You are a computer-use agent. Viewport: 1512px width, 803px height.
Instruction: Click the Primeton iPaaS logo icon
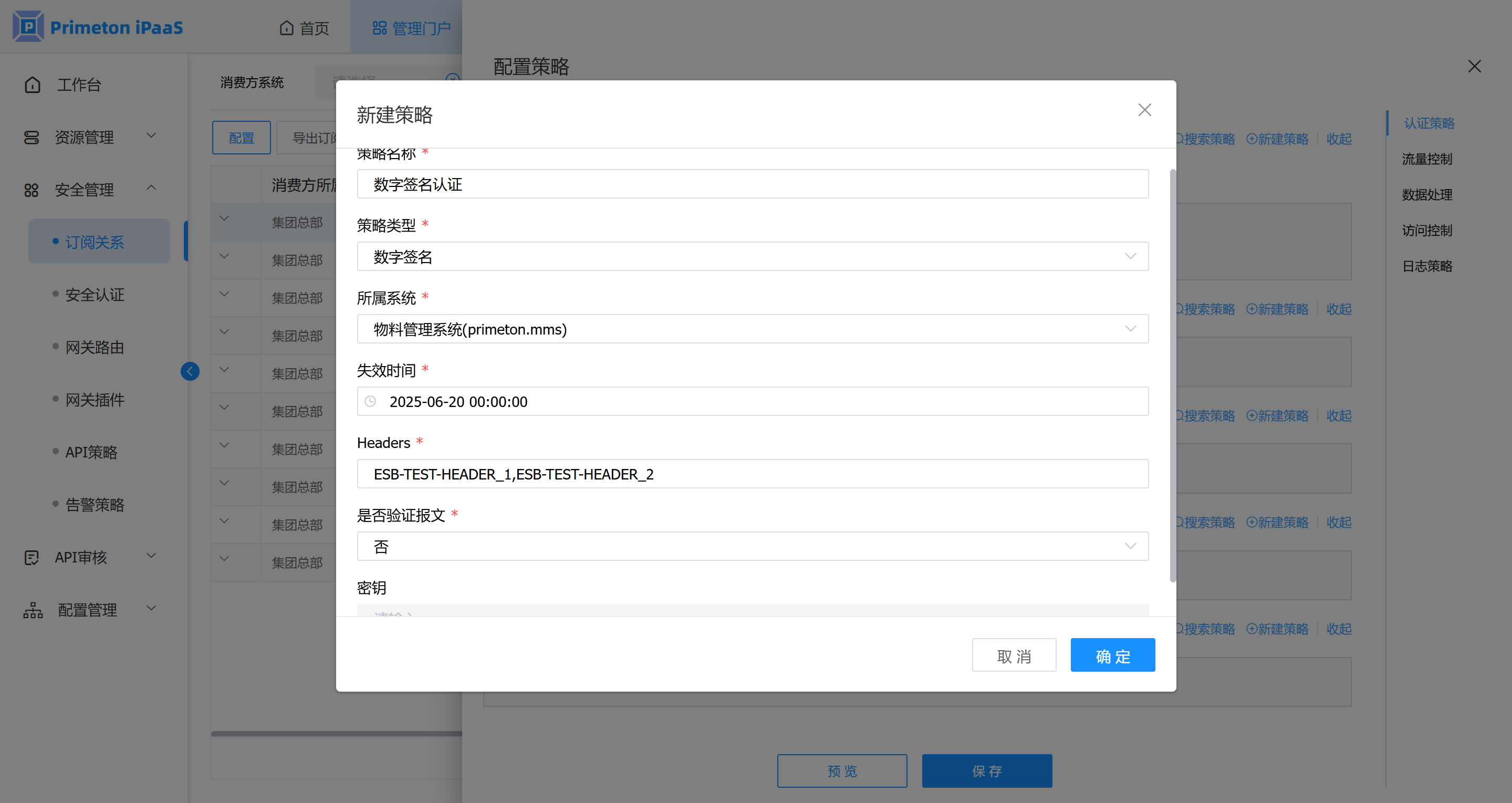[x=28, y=27]
